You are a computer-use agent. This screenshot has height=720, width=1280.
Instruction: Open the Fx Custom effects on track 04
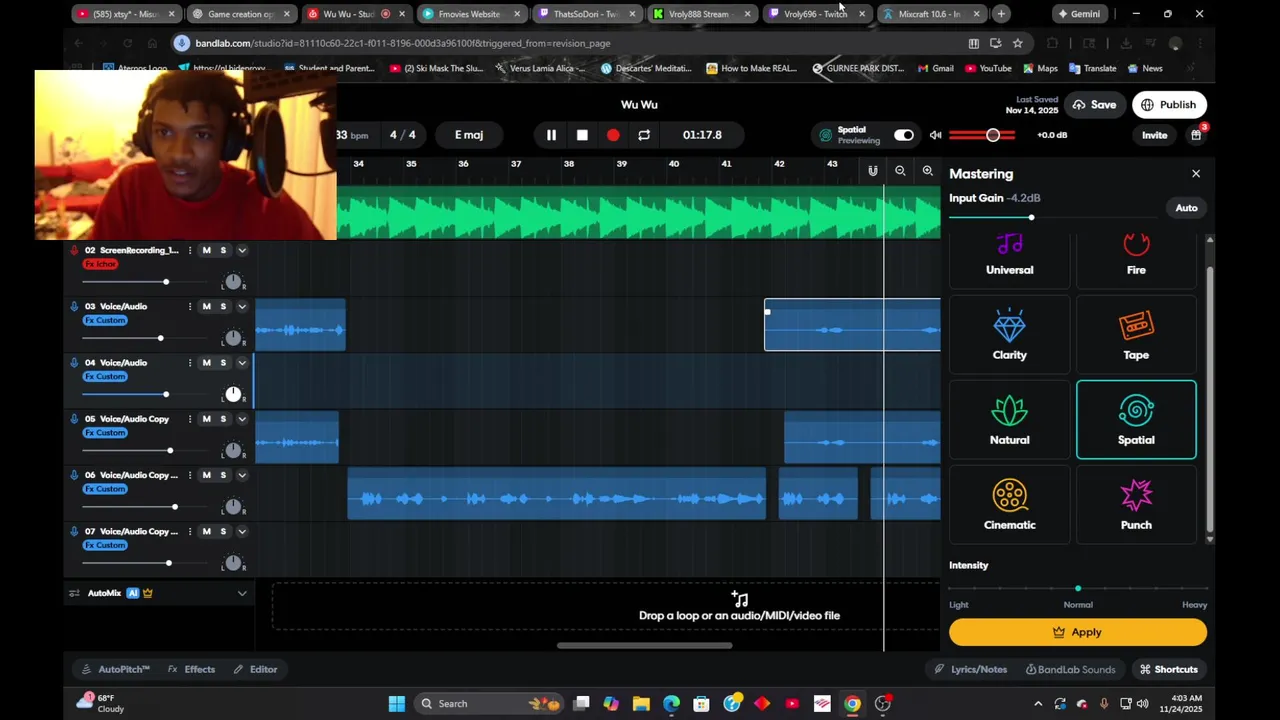[105, 377]
